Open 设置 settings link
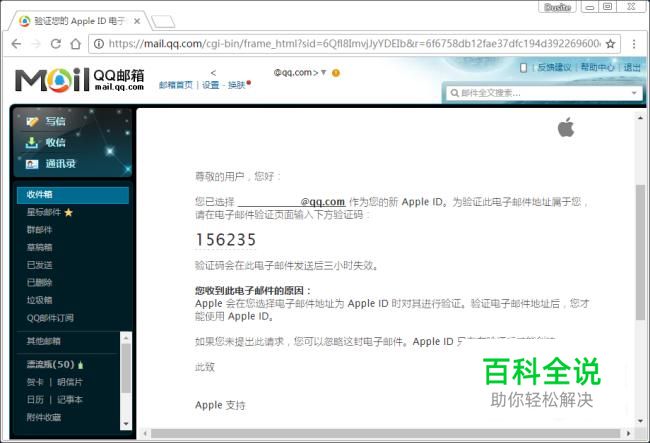650x443 pixels. pyautogui.click(x=210, y=85)
